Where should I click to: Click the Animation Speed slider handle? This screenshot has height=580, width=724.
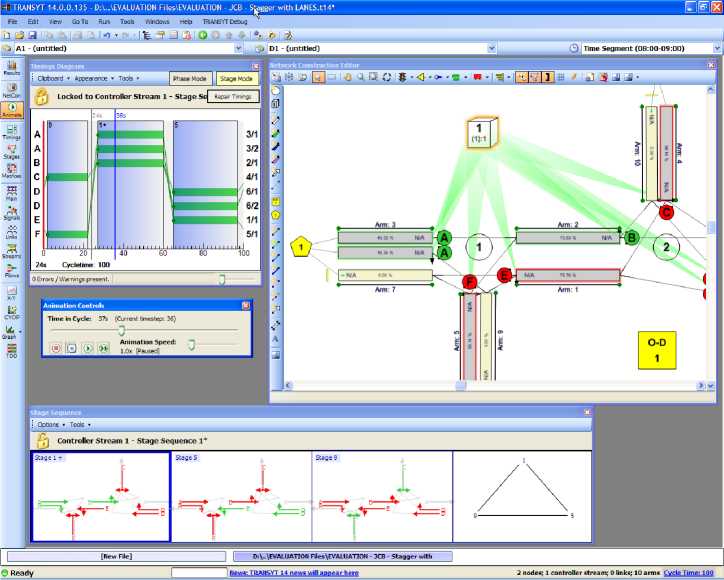[x=191, y=344]
